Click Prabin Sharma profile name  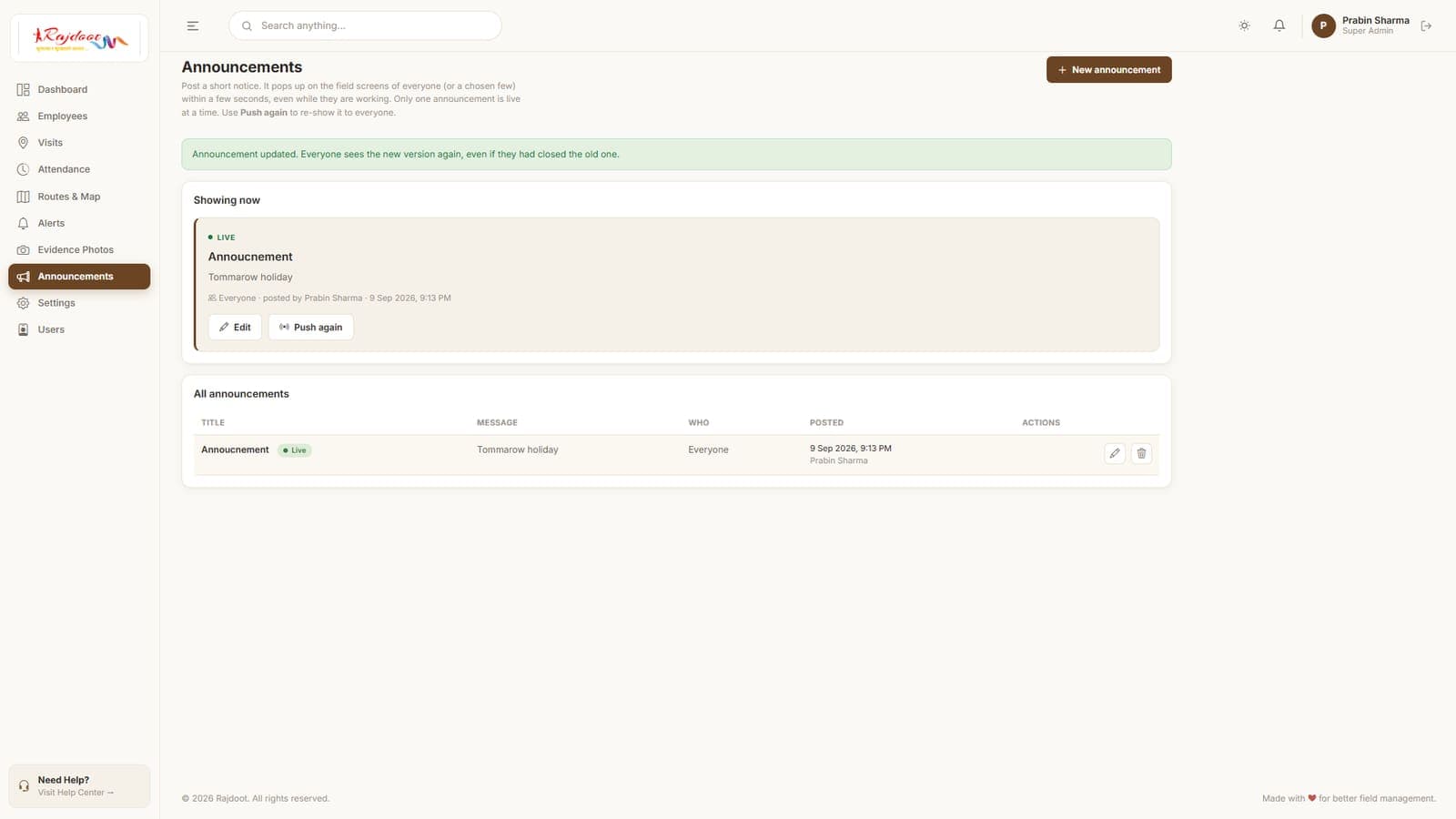pyautogui.click(x=1375, y=20)
